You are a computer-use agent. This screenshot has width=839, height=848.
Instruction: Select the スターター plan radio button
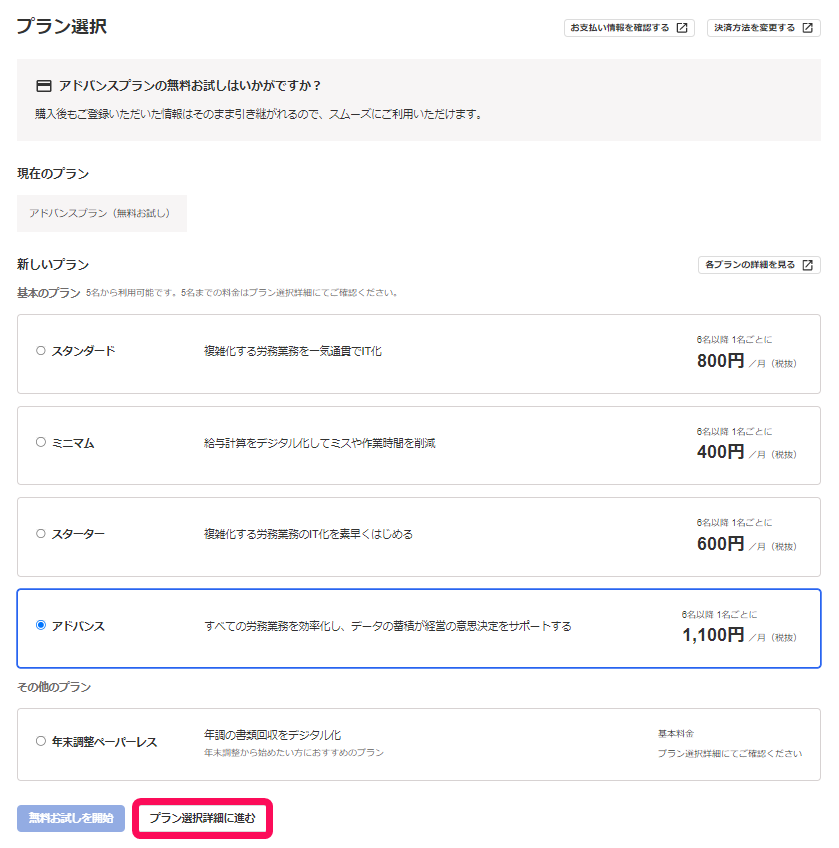(41, 533)
